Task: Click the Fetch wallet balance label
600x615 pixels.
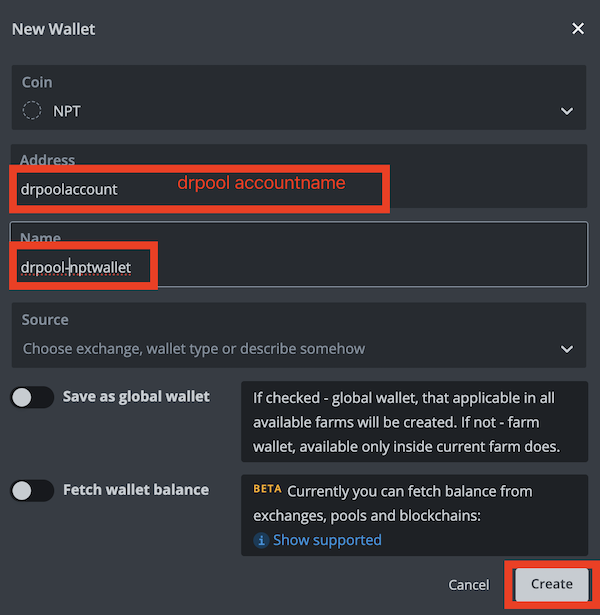Action: pos(136,490)
